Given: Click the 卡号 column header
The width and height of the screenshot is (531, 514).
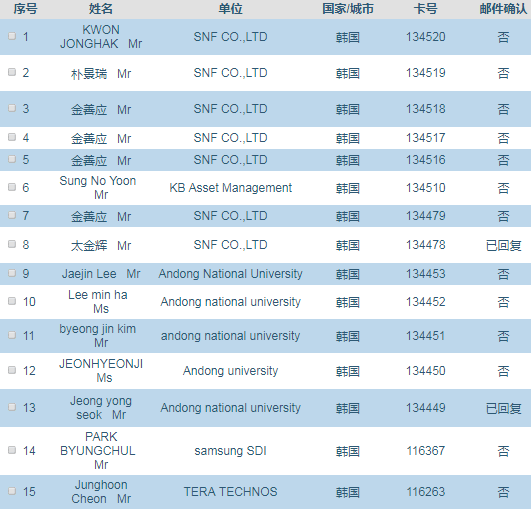Looking at the screenshot, I should (425, 9).
